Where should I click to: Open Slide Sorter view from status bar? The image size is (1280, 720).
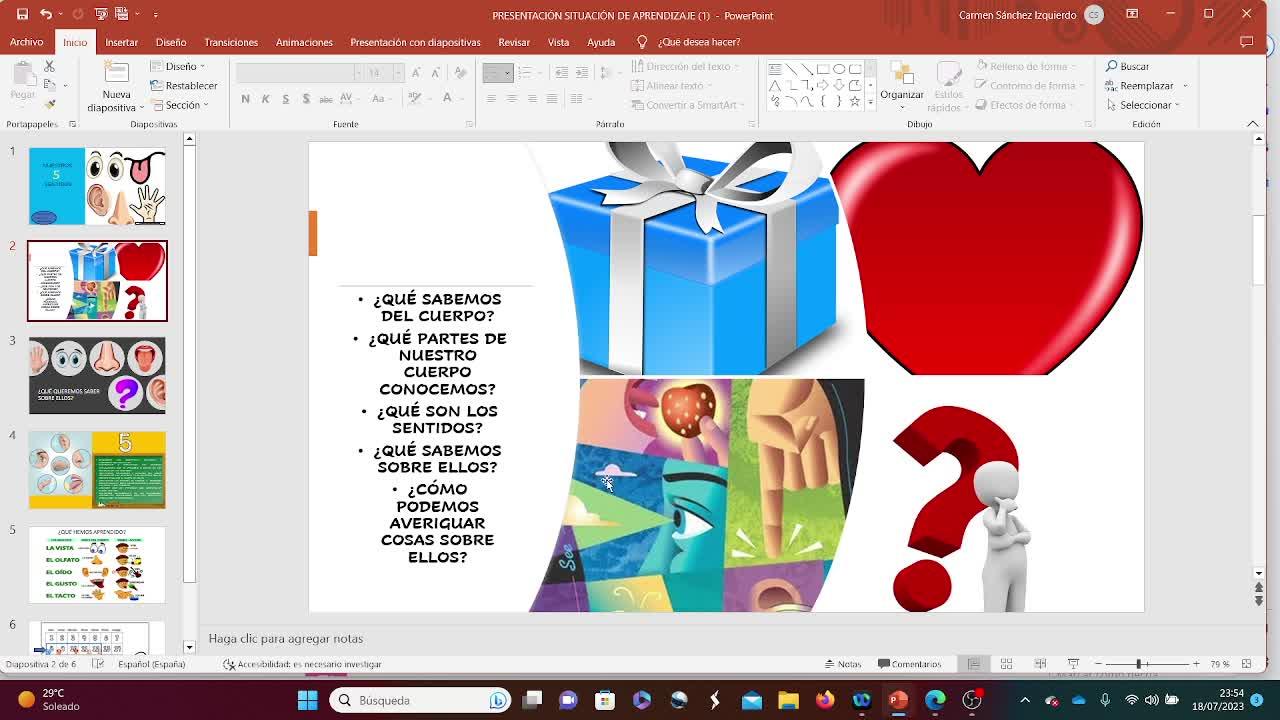(x=1006, y=664)
